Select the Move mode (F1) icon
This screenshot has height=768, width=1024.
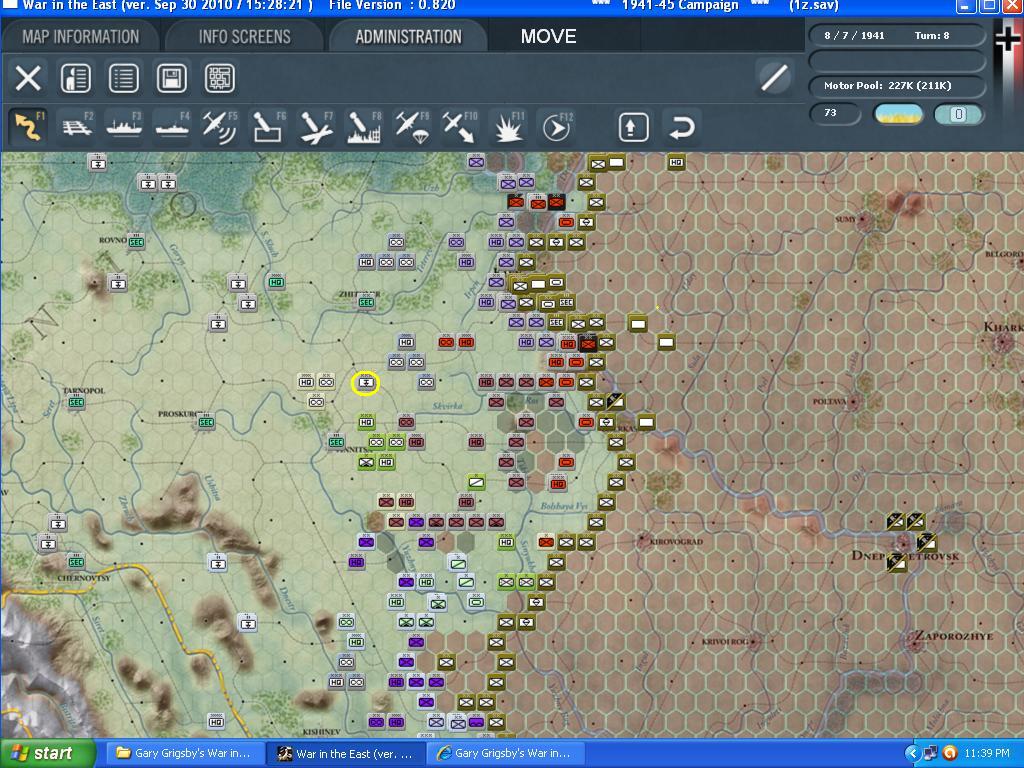(x=28, y=126)
